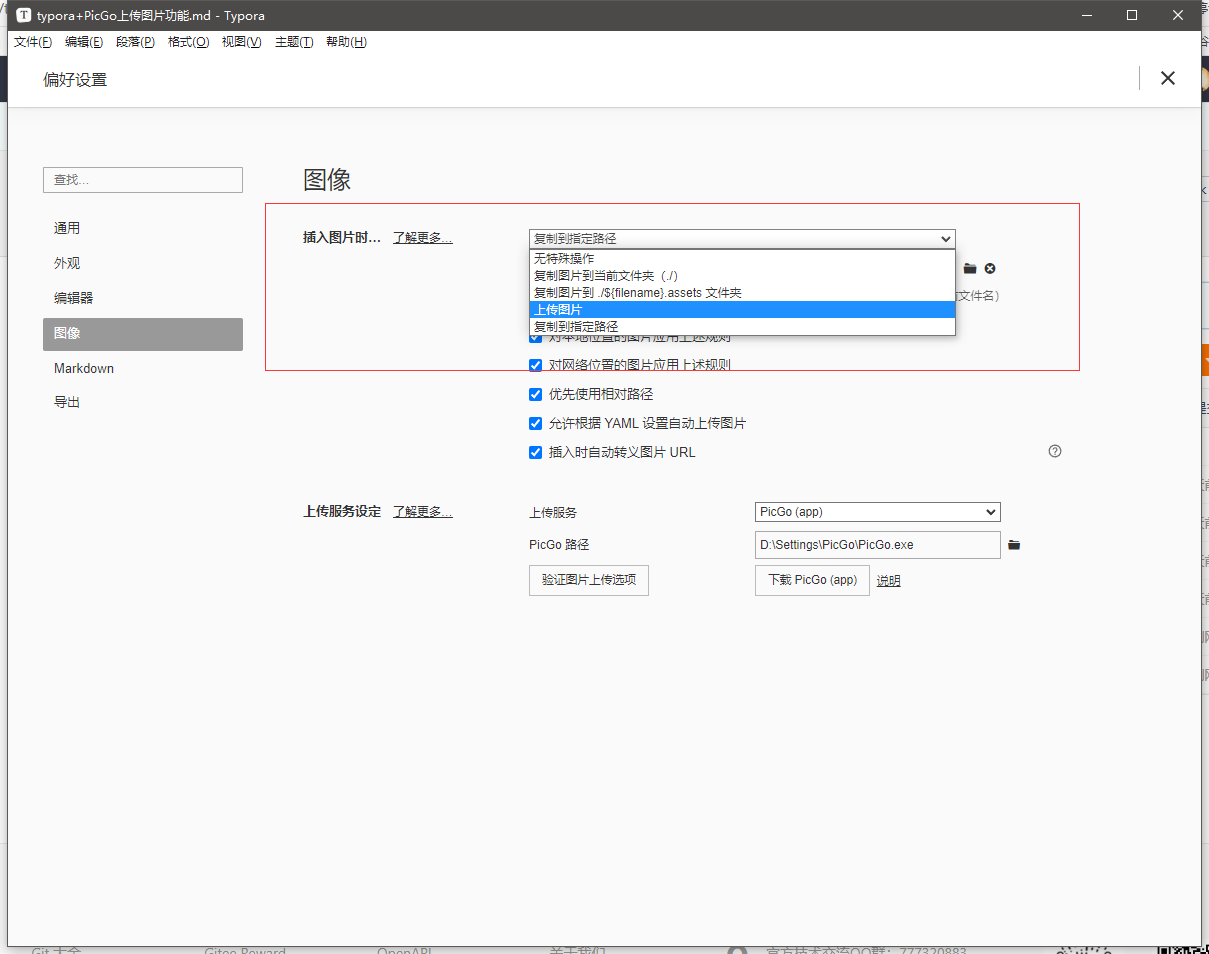Image resolution: width=1209 pixels, height=954 pixels.
Task: Toggle 允许根据 YAML 设置自动上传图片 checkbox
Action: [535, 423]
